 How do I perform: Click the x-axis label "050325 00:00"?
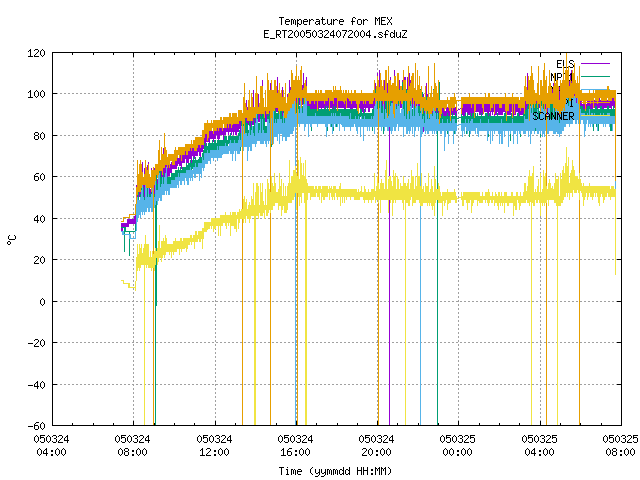click(x=458, y=446)
